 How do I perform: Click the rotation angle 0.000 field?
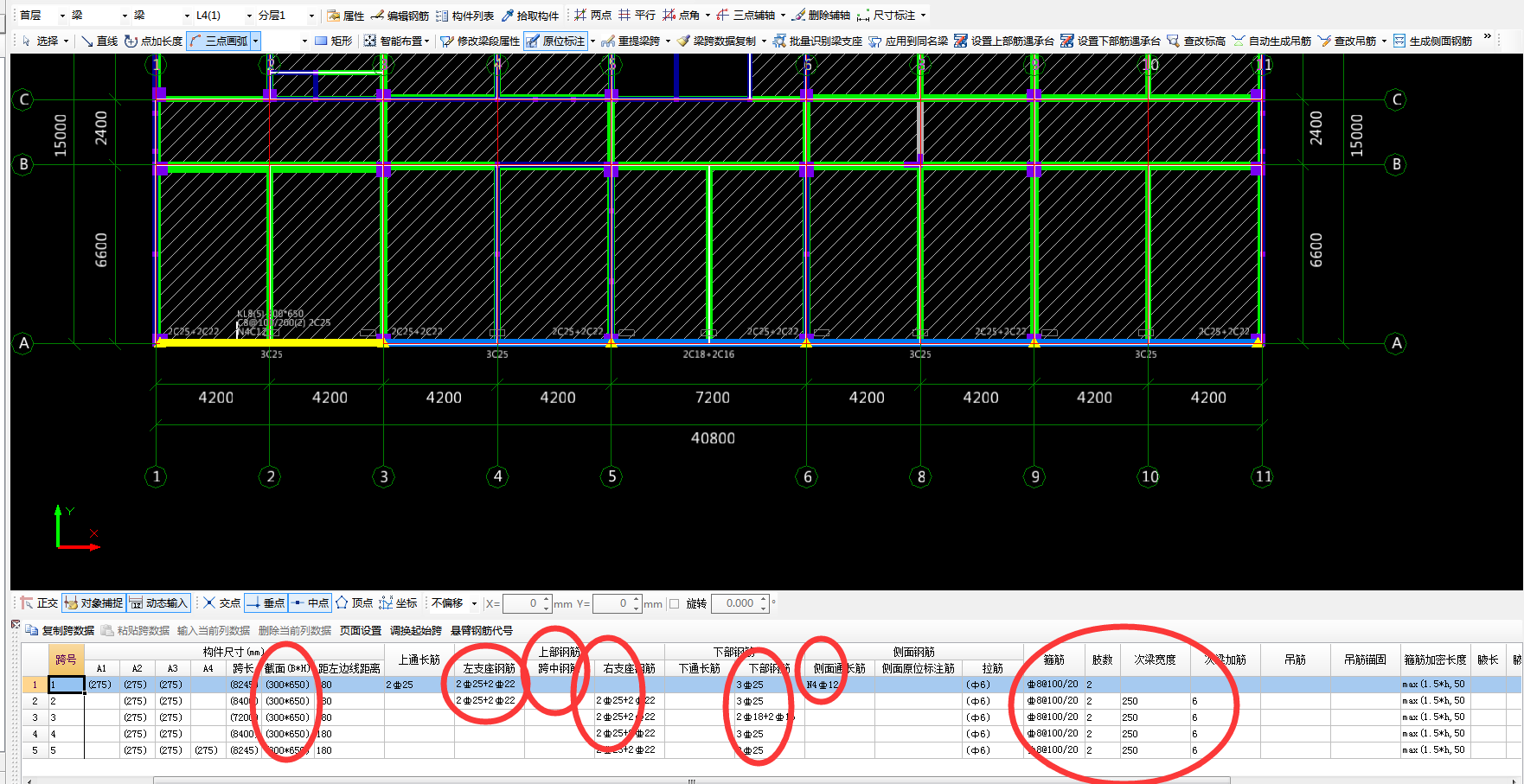(x=740, y=603)
